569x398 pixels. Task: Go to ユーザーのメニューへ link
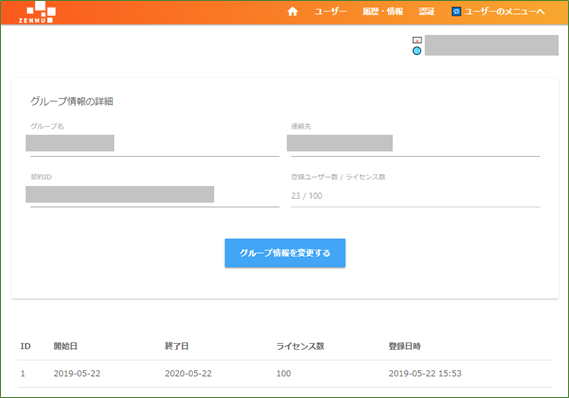click(504, 12)
